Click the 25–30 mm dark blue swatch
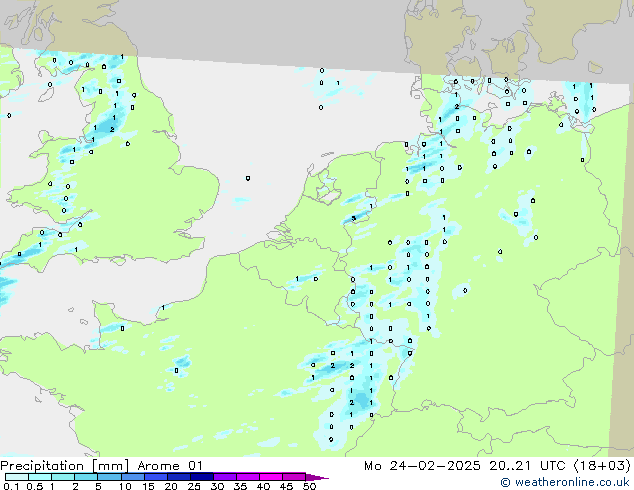Screen dimensions: 634x490 click(x=201, y=477)
